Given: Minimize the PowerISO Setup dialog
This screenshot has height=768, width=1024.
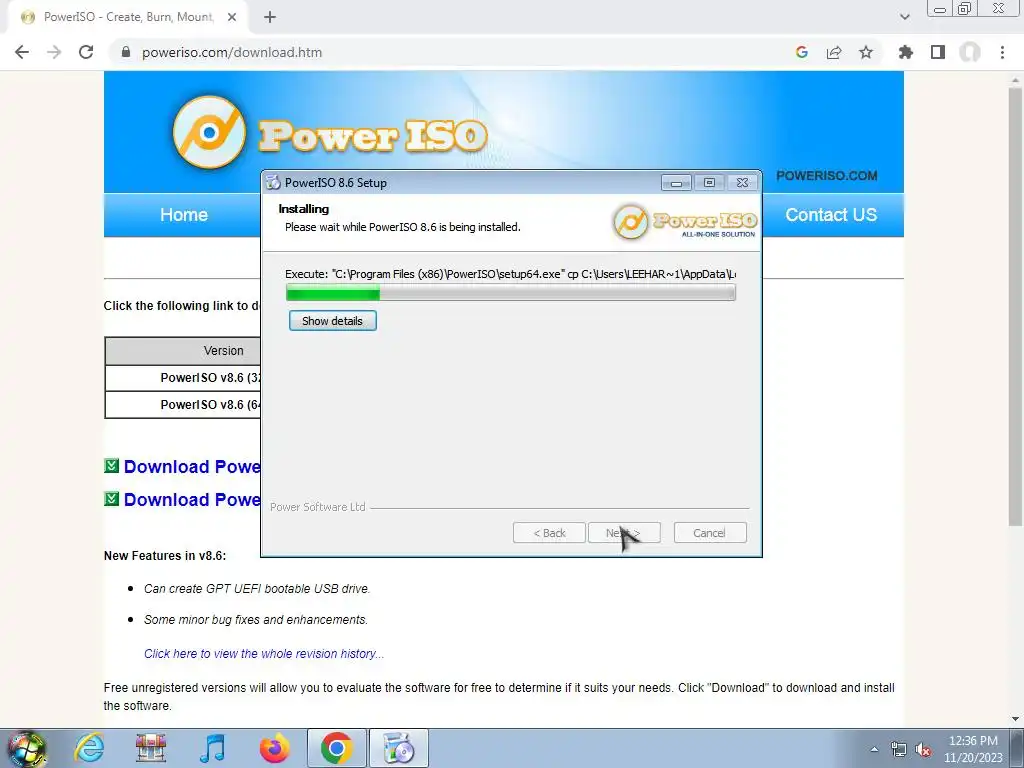Looking at the screenshot, I should click(x=676, y=183).
